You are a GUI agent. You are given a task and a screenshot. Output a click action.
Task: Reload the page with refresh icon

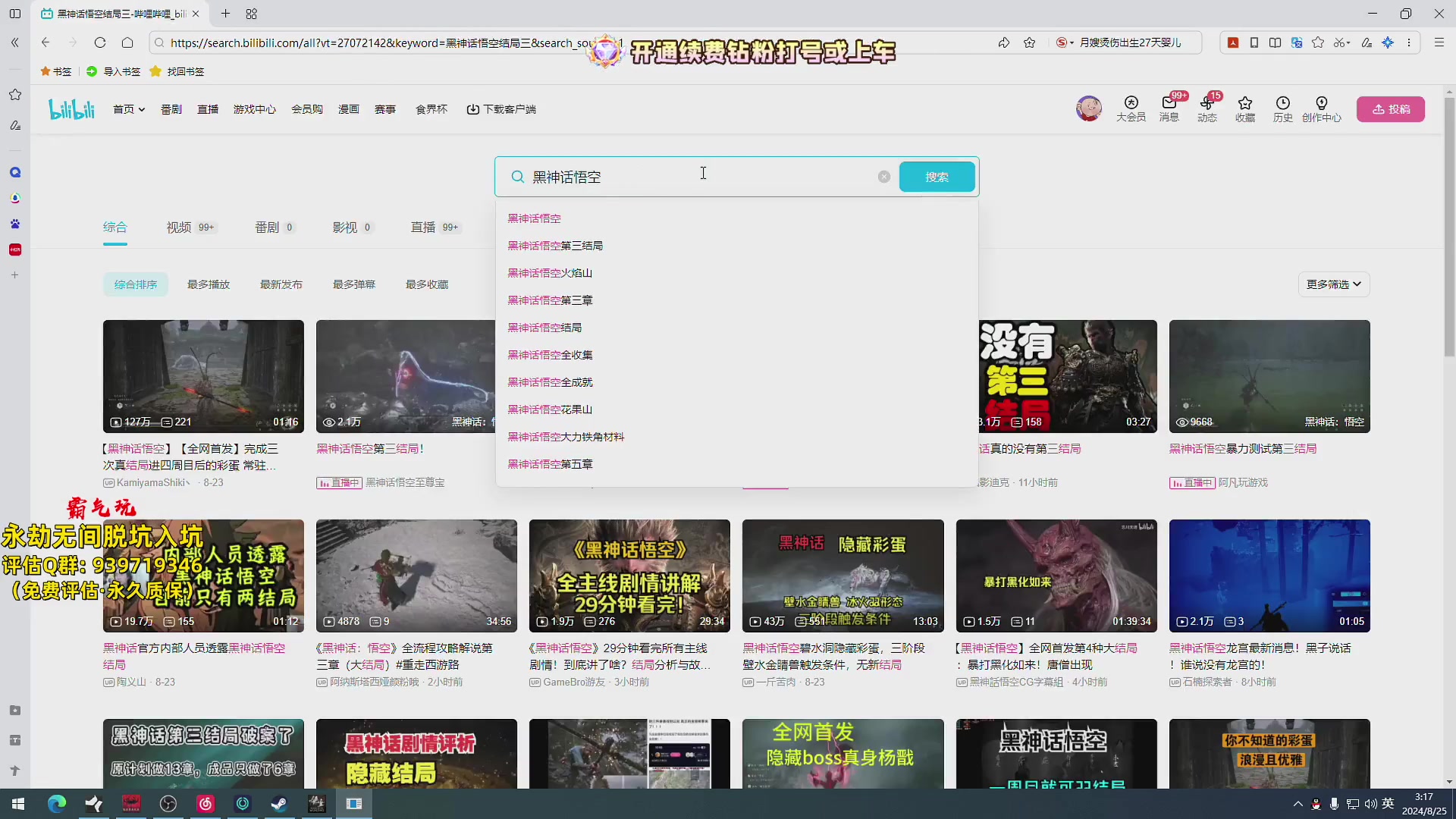[x=100, y=42]
